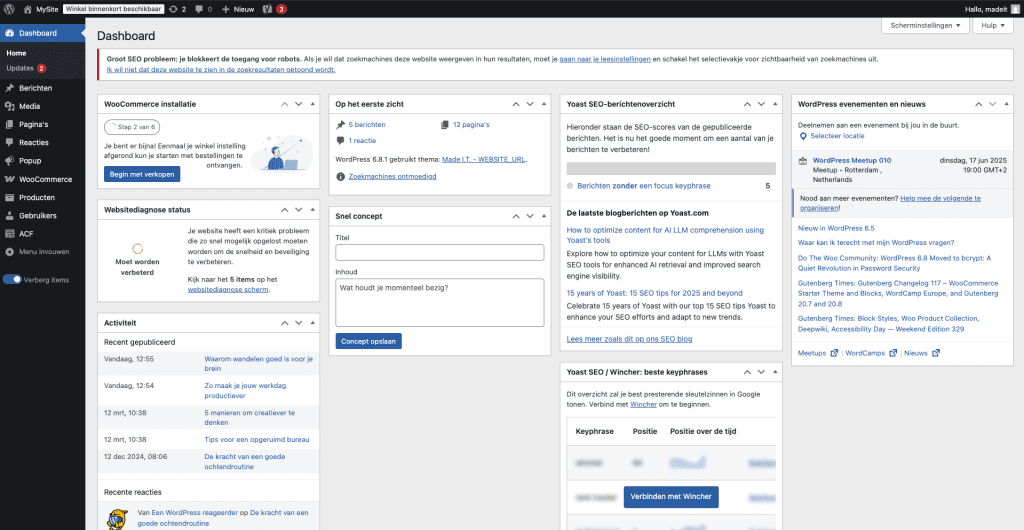Image resolution: width=1024 pixels, height=530 pixels.
Task: Click Media icon in sidebar
Action: tap(10, 106)
